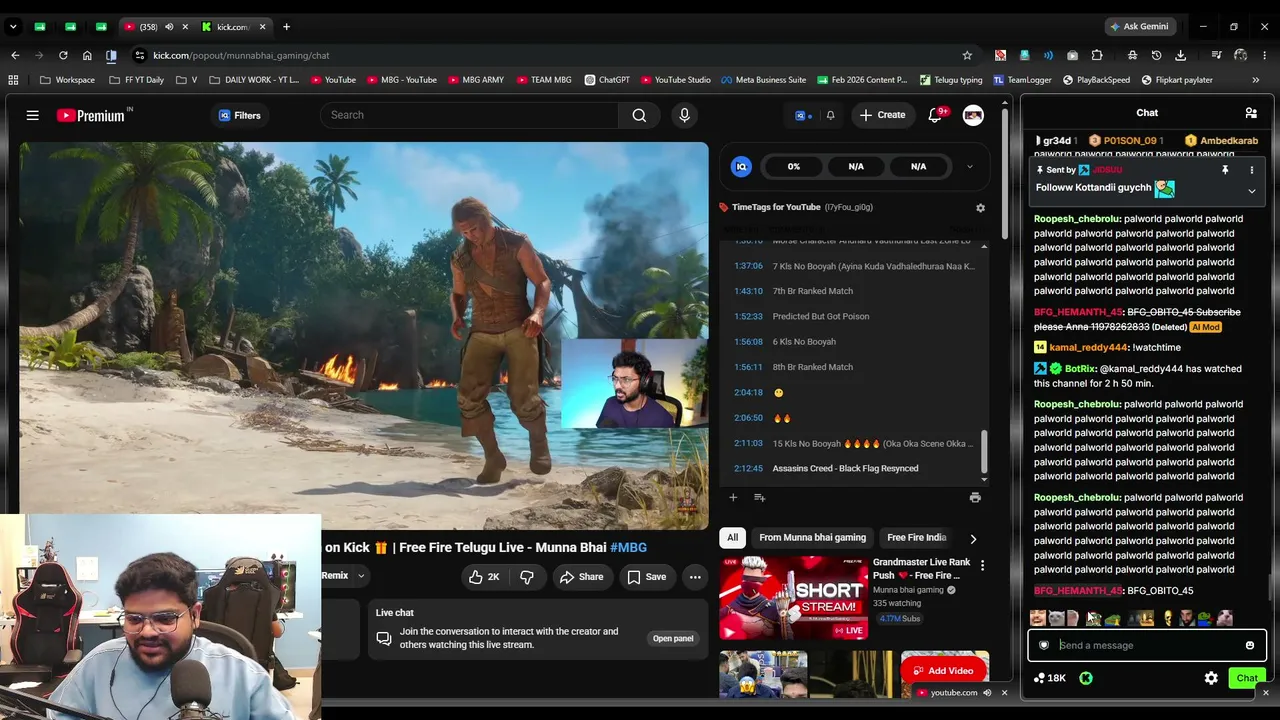Open the emoji picker in chat input

point(1250,645)
